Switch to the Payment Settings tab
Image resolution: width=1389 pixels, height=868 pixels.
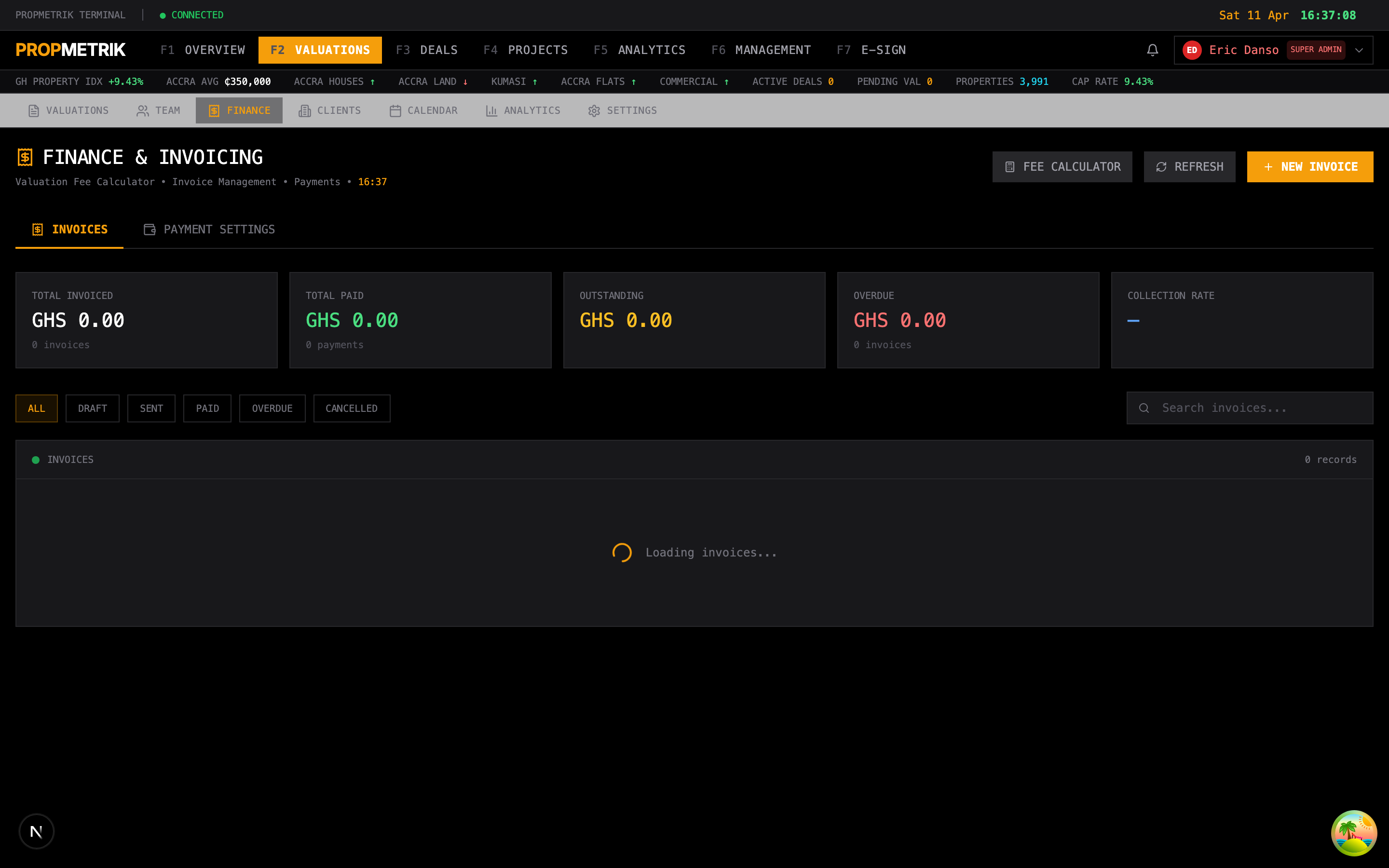209,229
